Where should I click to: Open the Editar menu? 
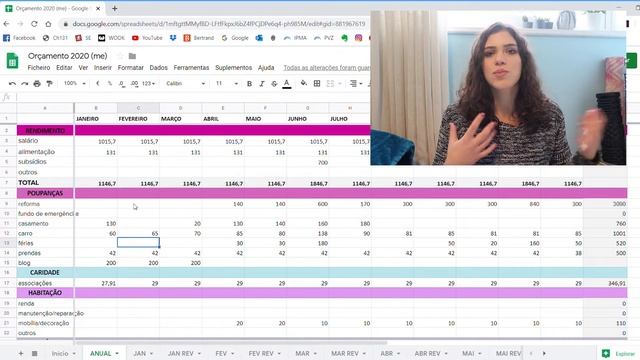pyautogui.click(x=64, y=68)
